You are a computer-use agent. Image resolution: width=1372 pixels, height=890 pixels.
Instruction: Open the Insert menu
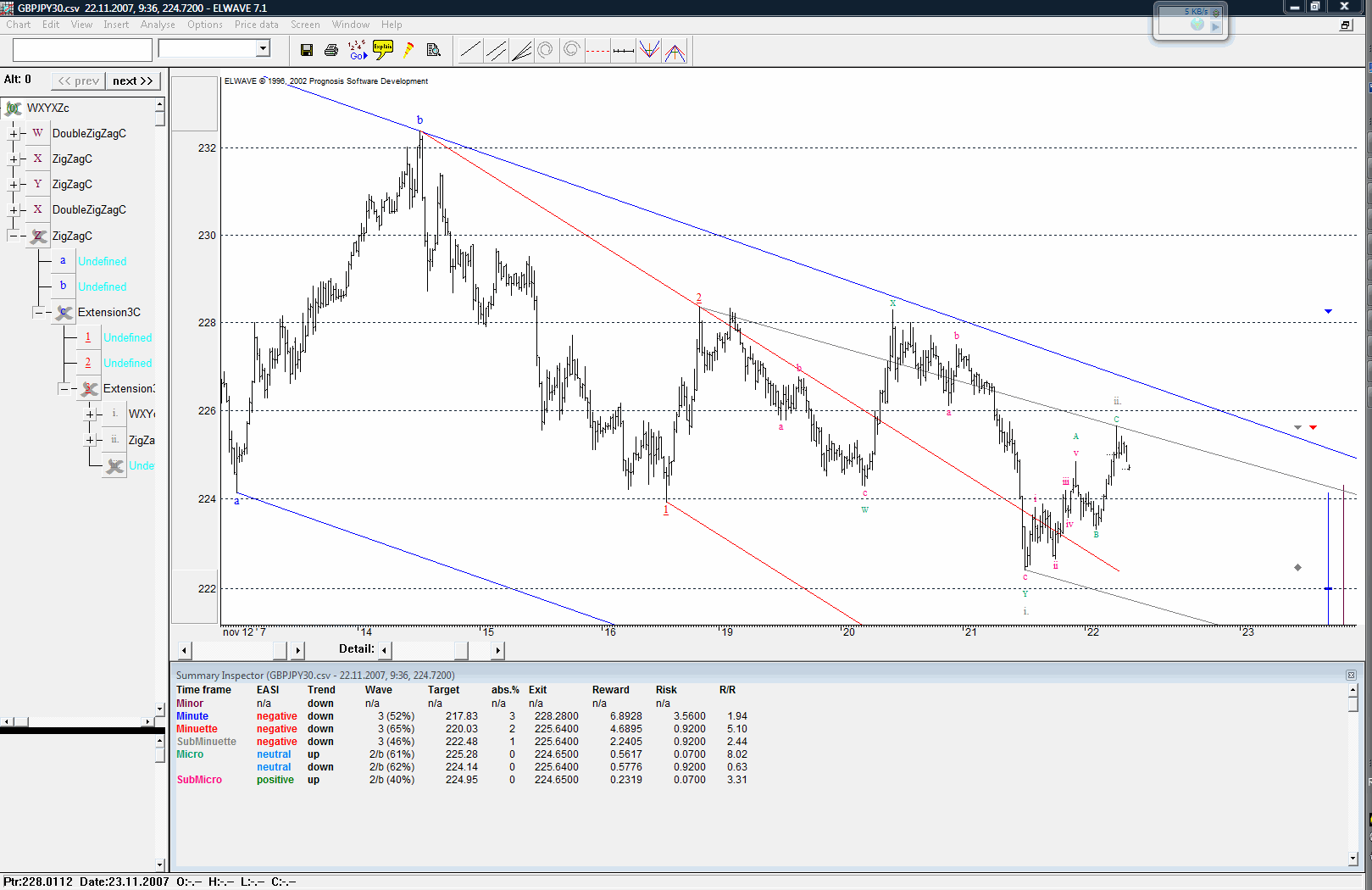pyautogui.click(x=116, y=25)
